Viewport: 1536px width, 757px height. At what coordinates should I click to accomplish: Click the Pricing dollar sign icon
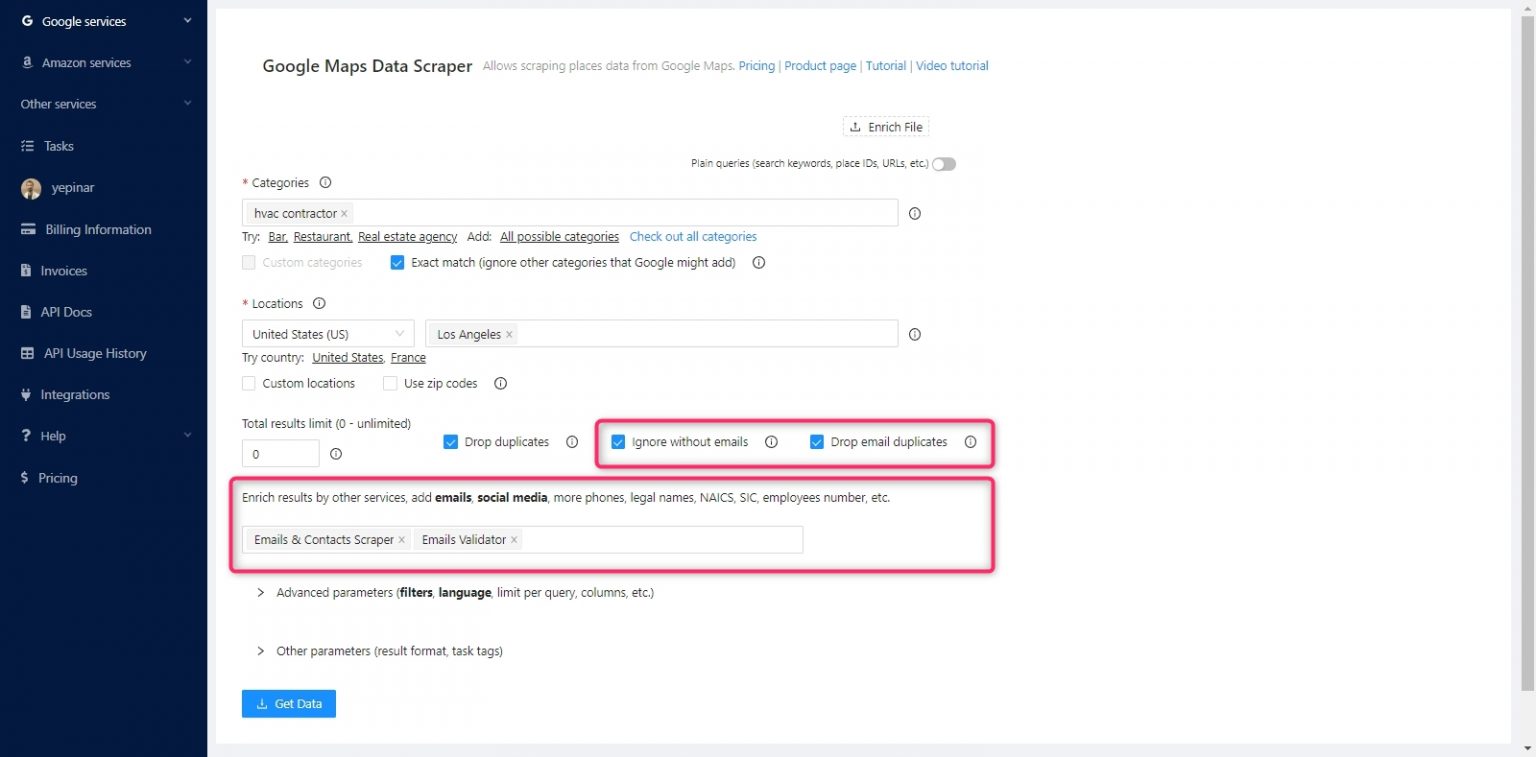(28, 478)
